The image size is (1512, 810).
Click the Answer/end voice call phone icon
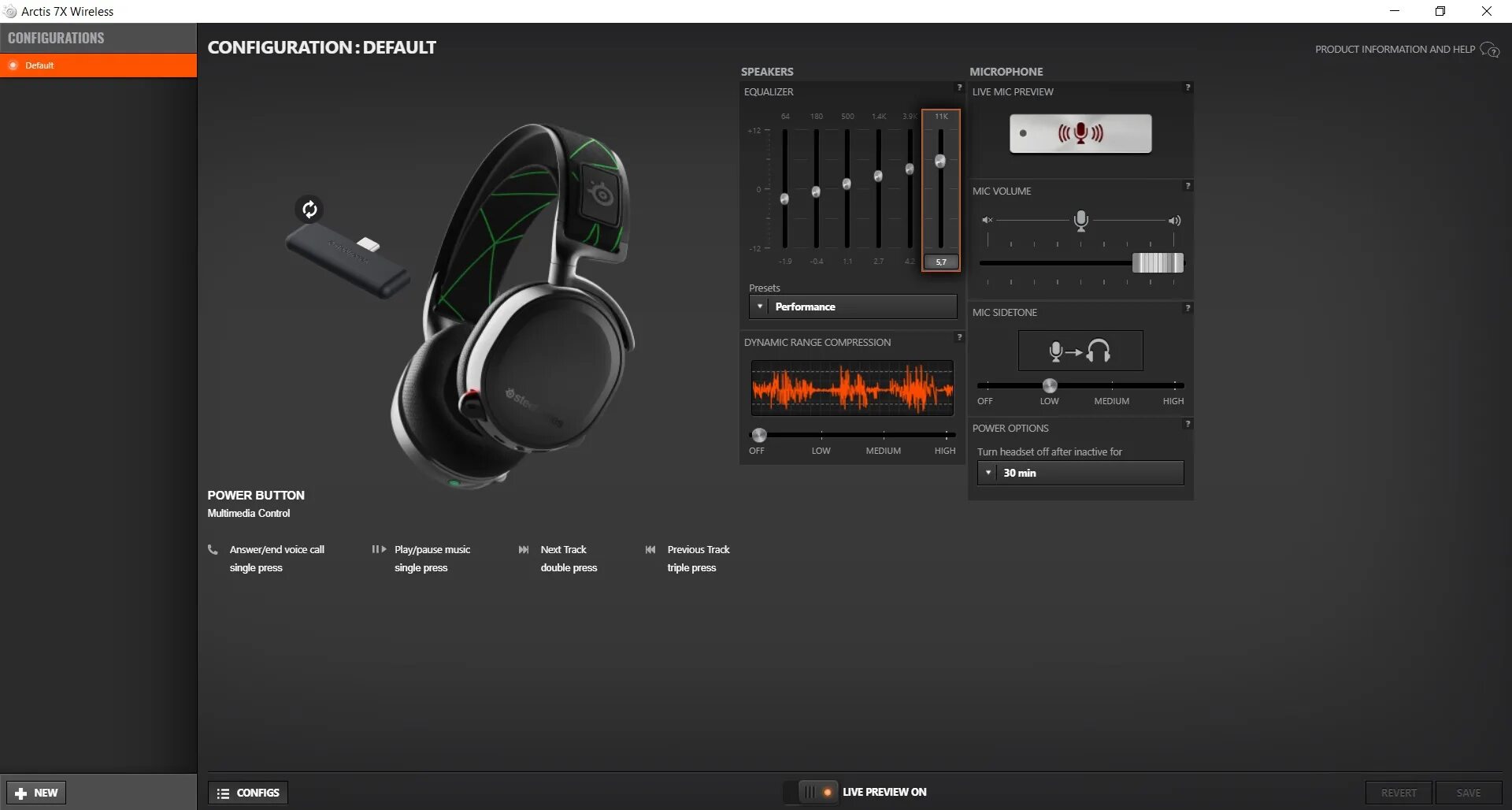coord(213,549)
